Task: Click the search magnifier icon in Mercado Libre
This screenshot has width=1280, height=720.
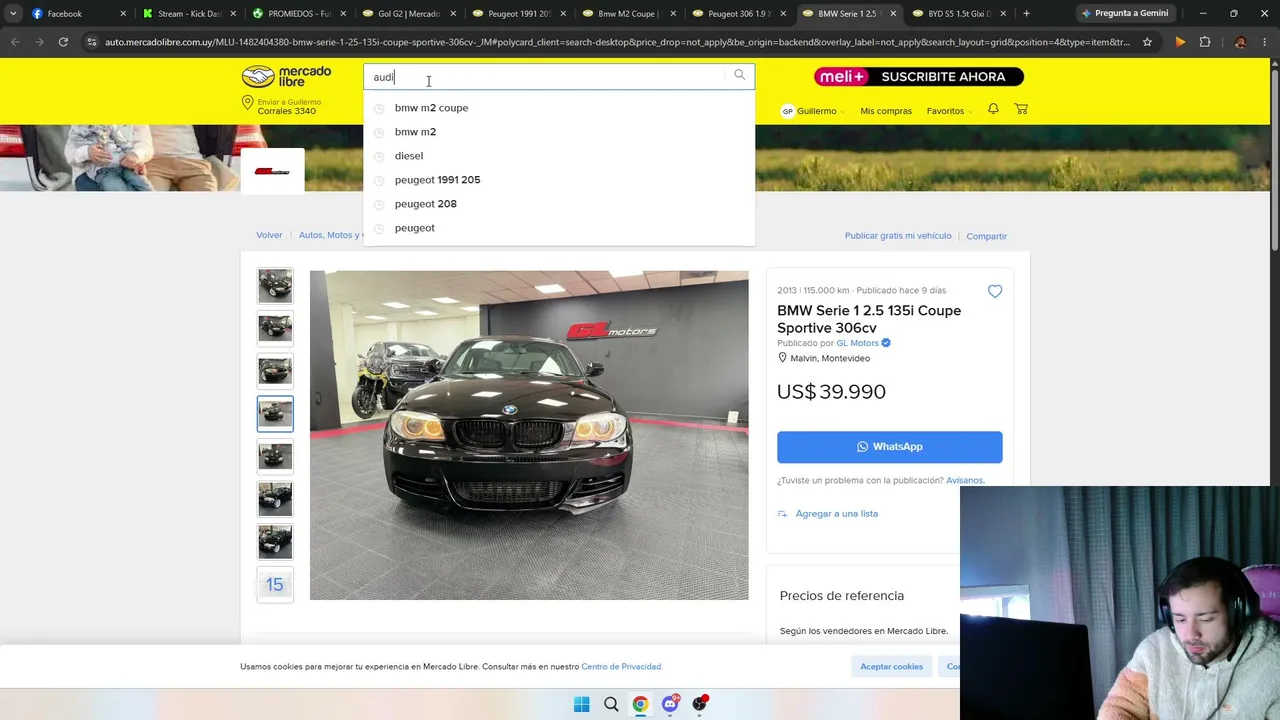Action: 739,75
